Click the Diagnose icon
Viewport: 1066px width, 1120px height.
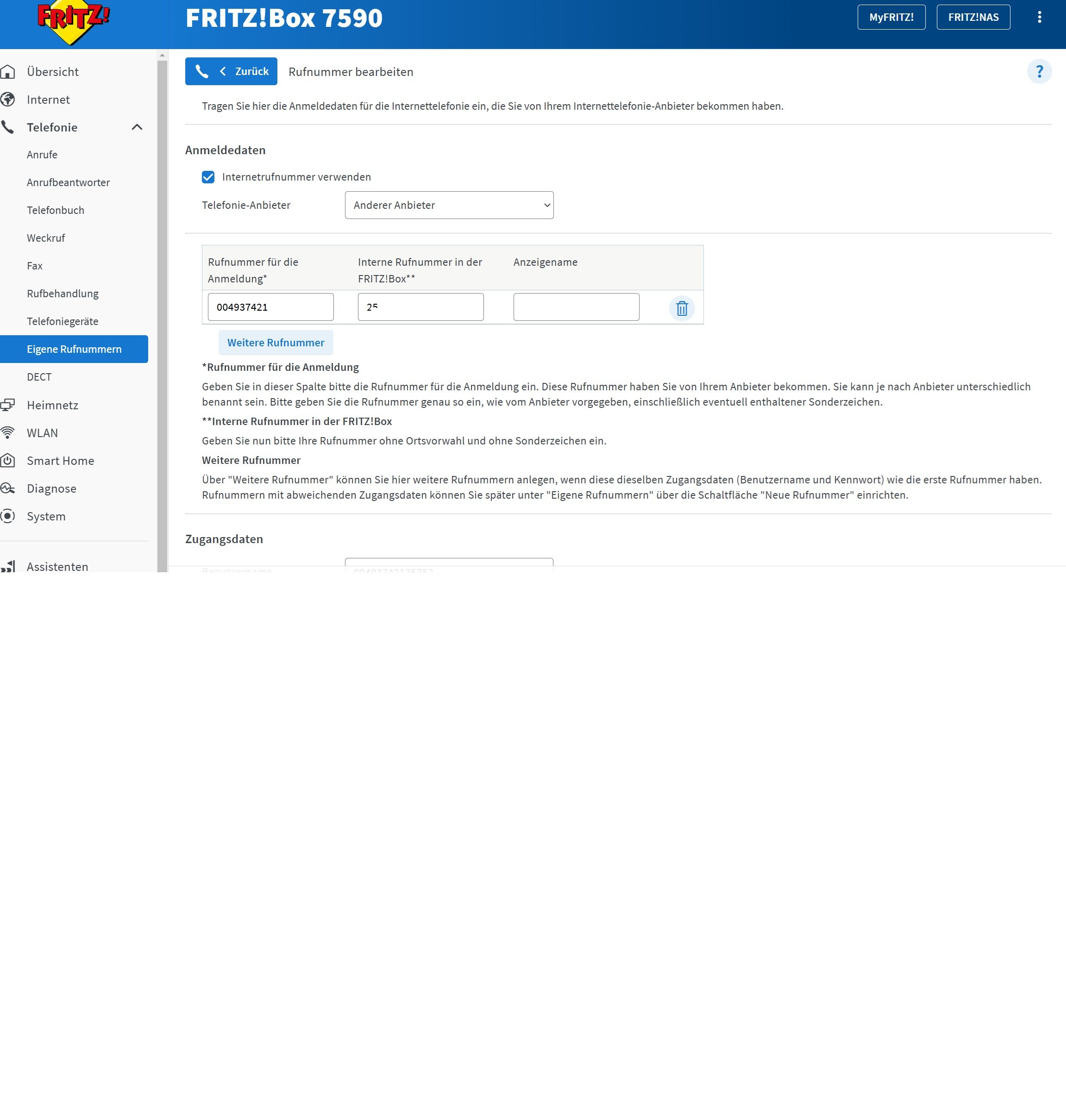[8, 488]
